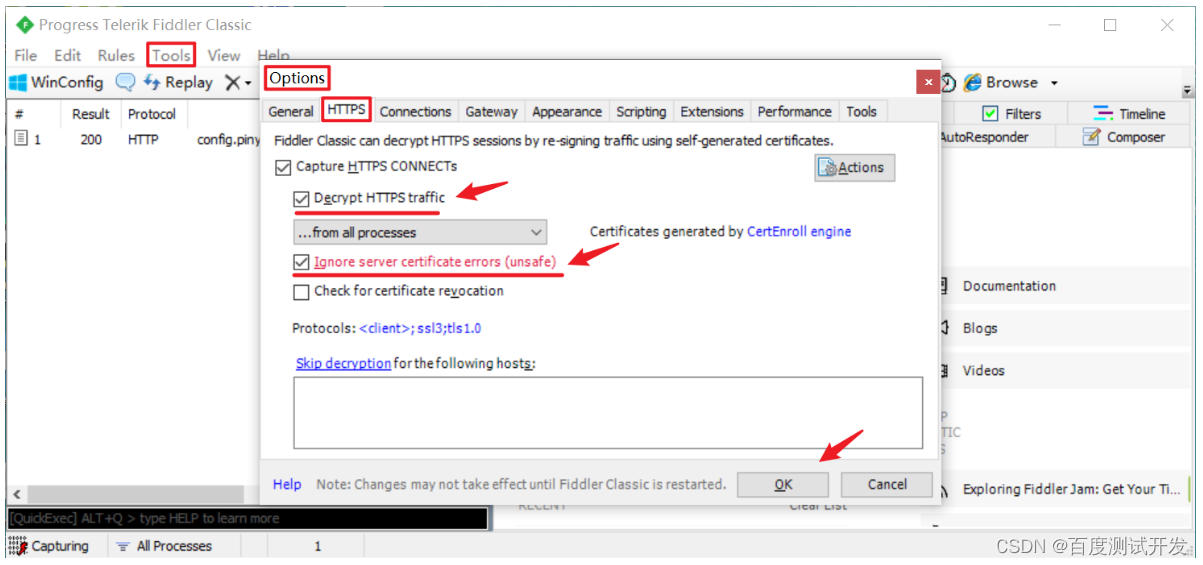Click the Skip decryption link
This screenshot has height=565, width=1203.
click(343, 363)
